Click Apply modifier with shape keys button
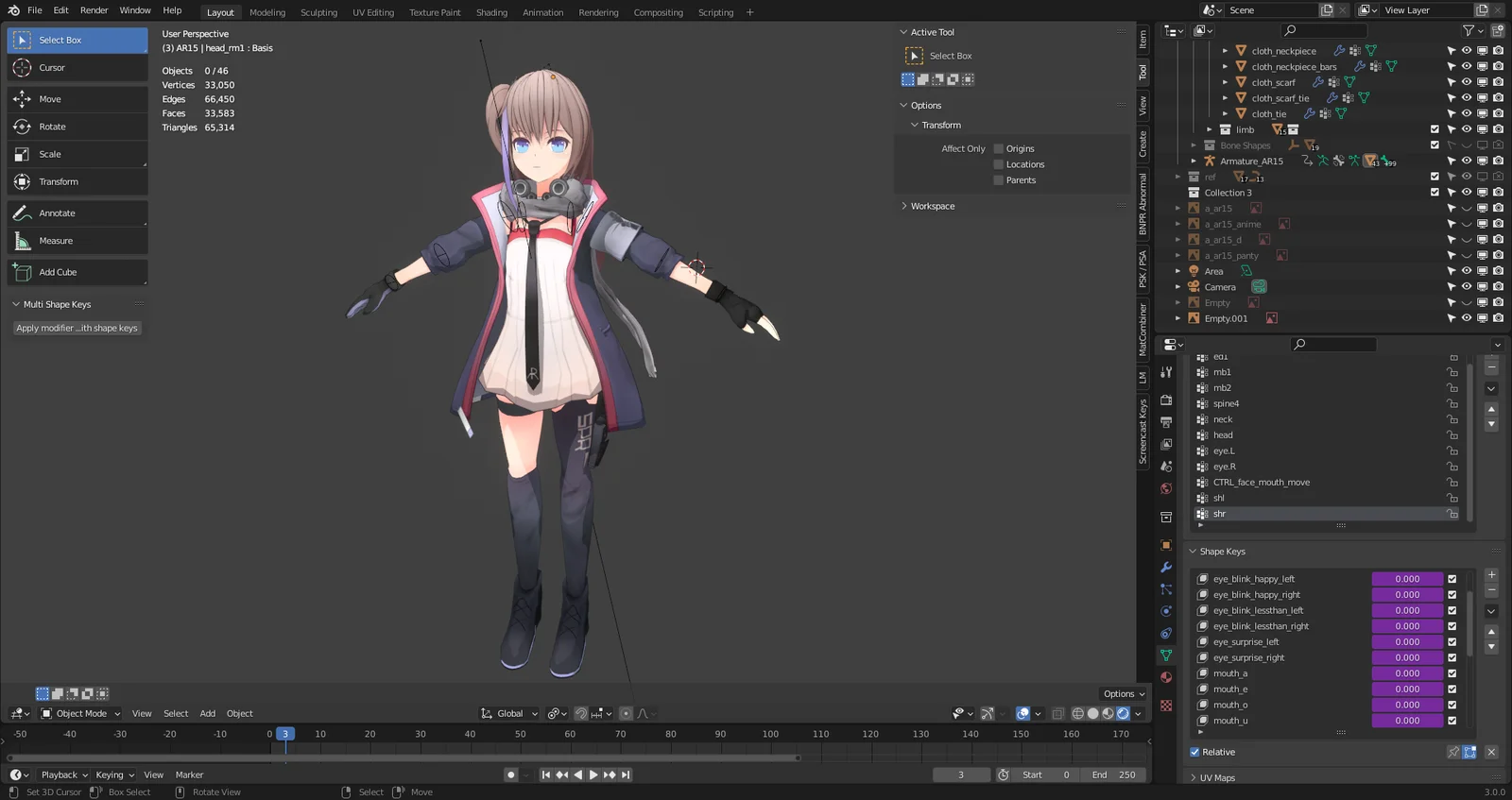1512x800 pixels. point(77,328)
